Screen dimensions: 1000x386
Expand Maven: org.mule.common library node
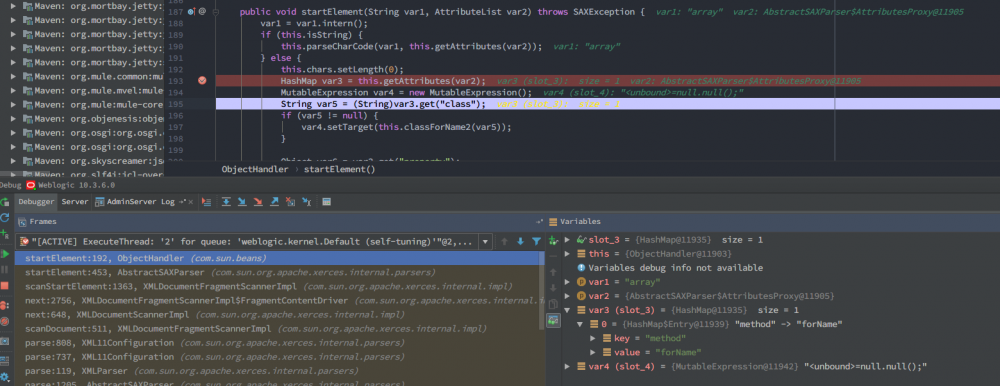pos(13,77)
